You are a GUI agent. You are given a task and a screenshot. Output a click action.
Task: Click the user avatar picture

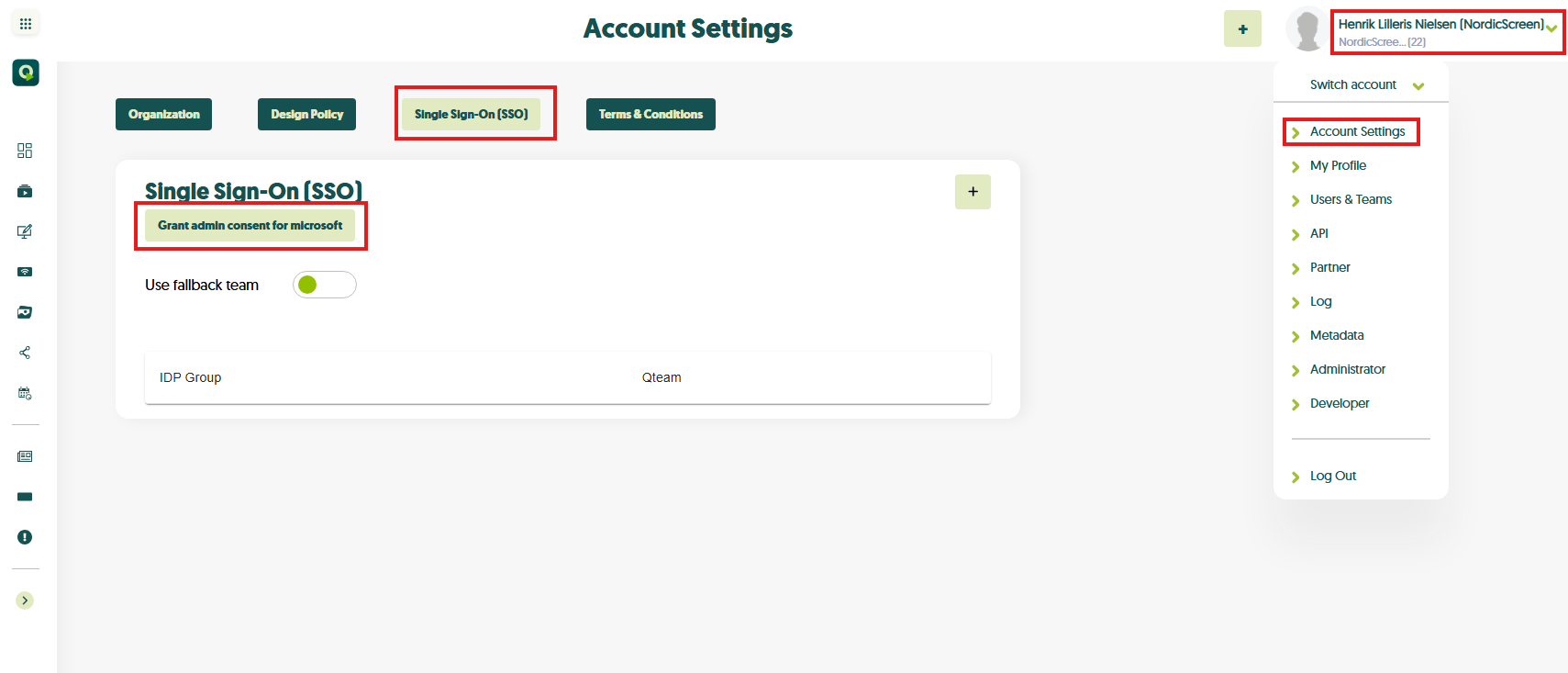point(1306,29)
